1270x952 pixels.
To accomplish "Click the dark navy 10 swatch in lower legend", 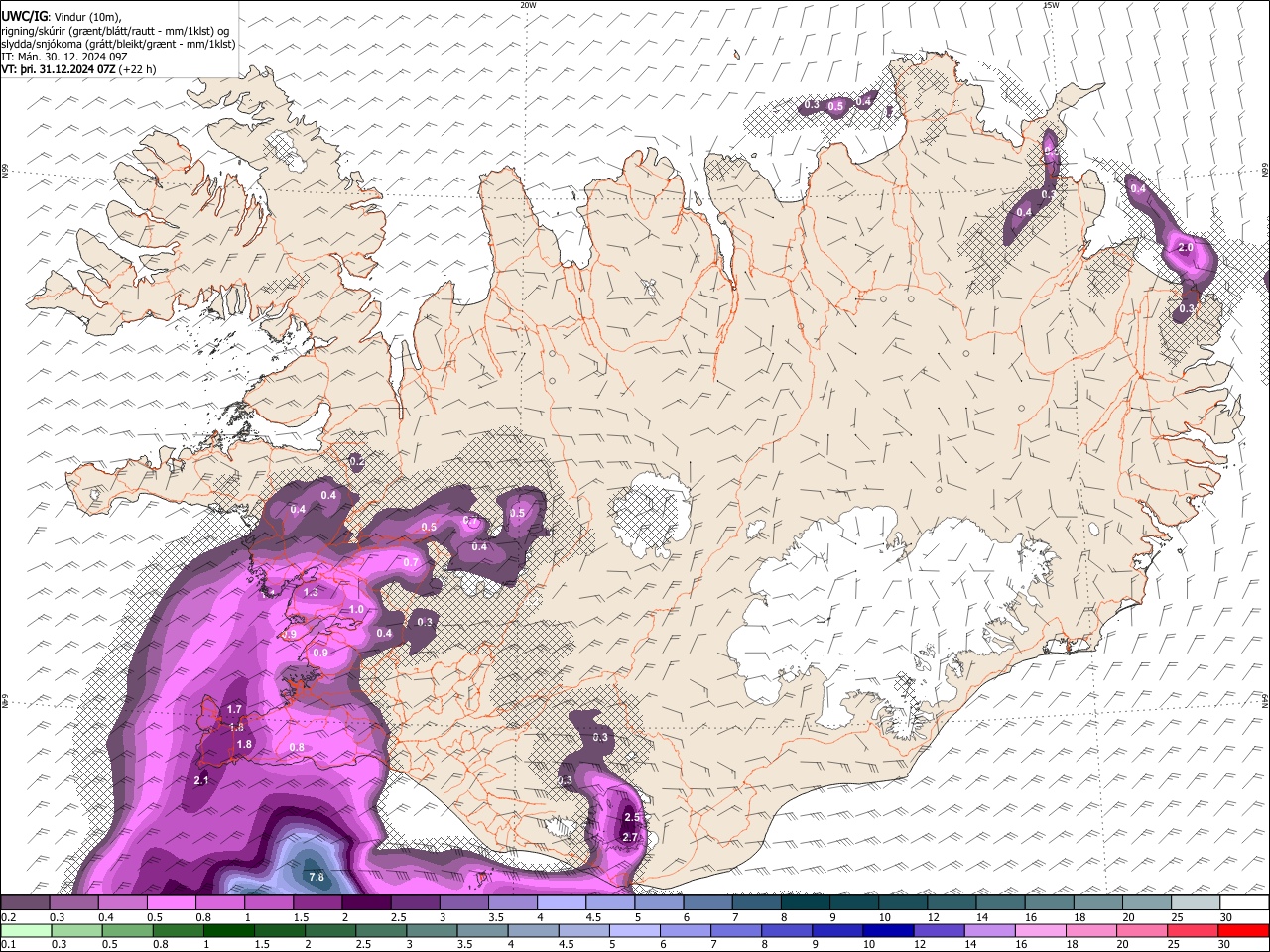I will point(887,930).
